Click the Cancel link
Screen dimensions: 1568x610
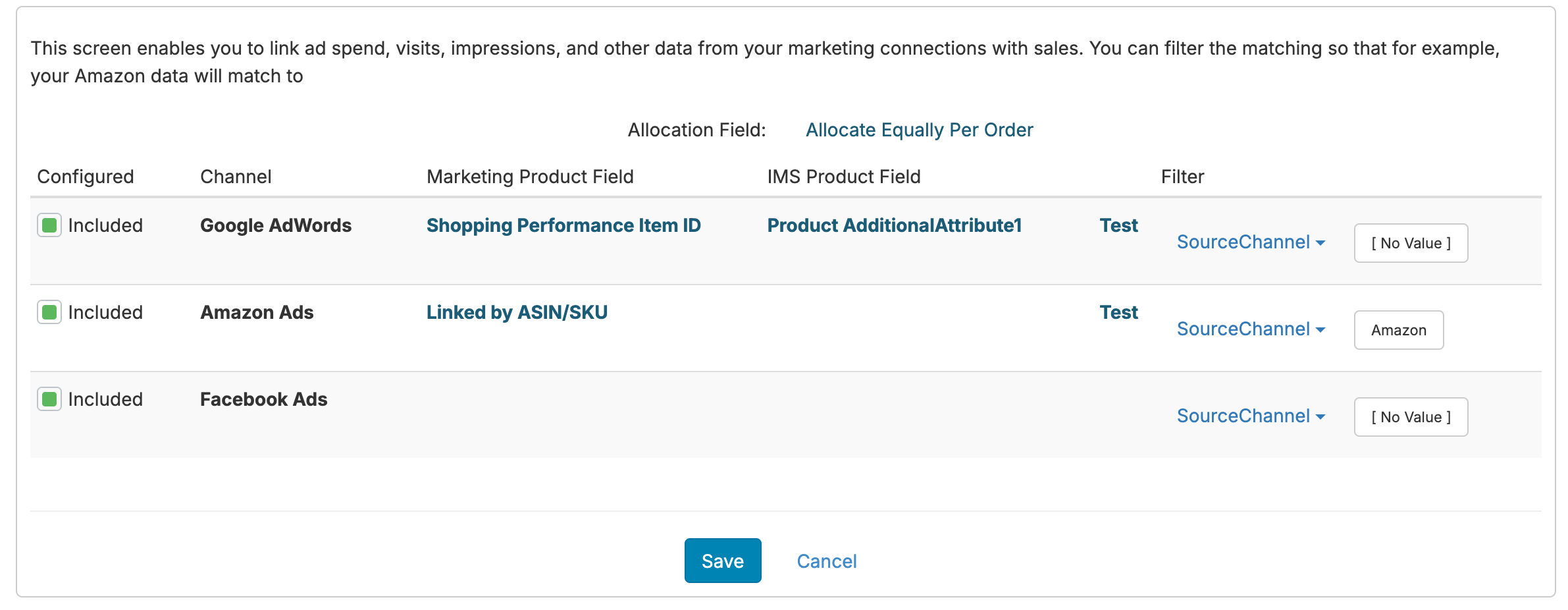click(826, 561)
